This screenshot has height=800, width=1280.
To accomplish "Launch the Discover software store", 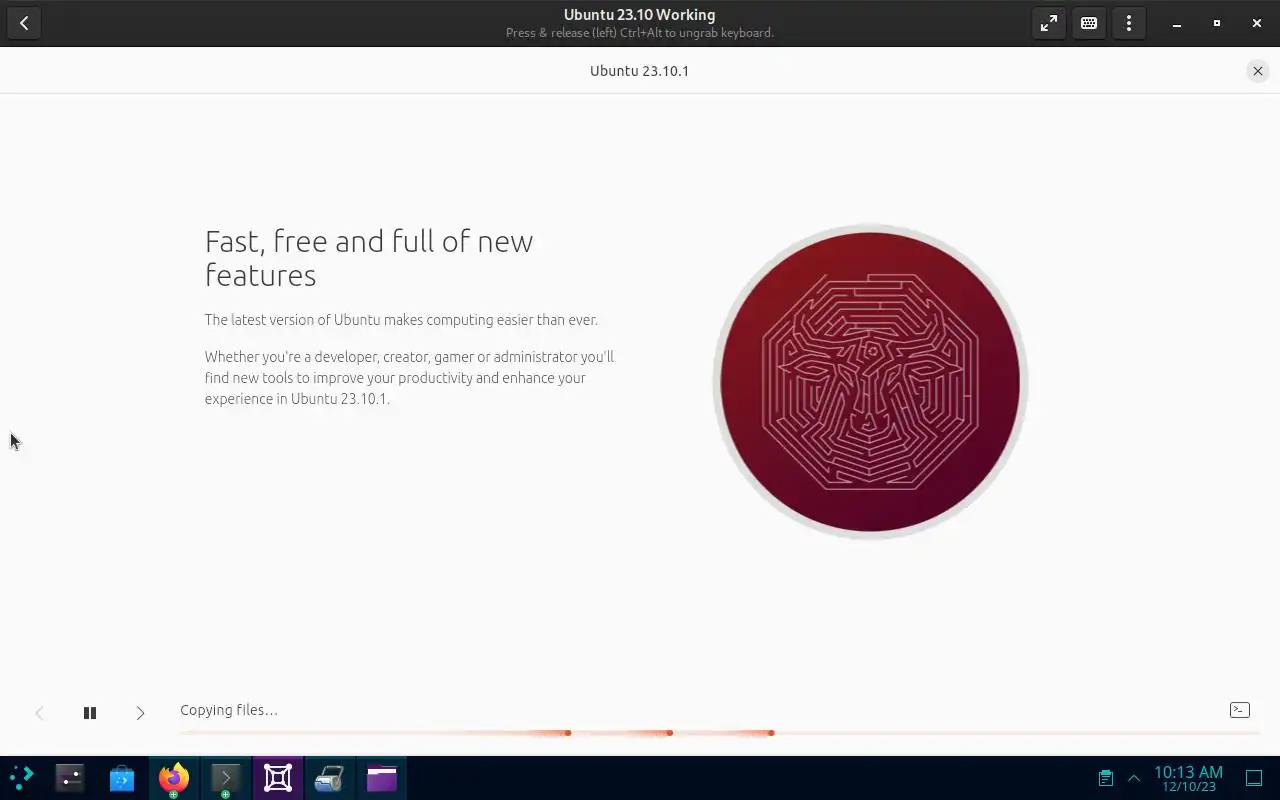I will click(122, 778).
